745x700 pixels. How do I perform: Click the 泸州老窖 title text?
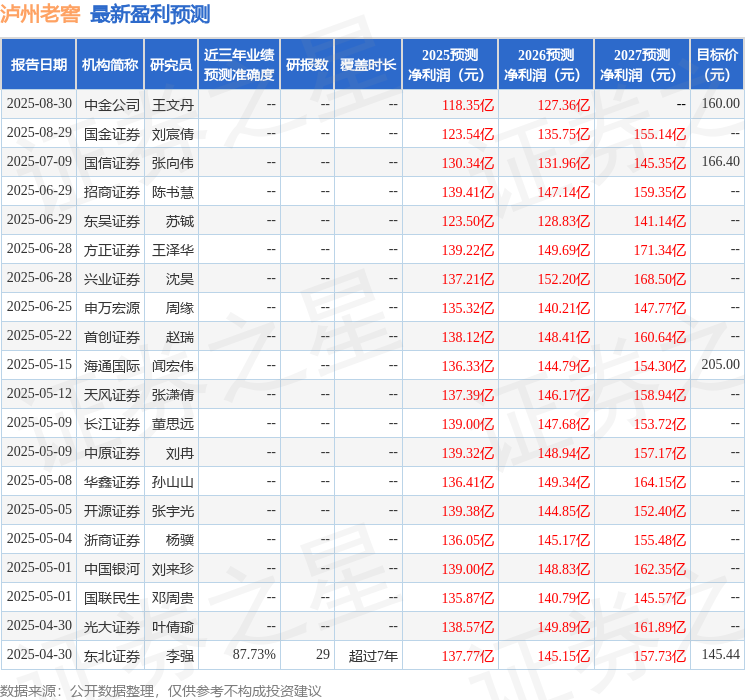click(x=40, y=14)
